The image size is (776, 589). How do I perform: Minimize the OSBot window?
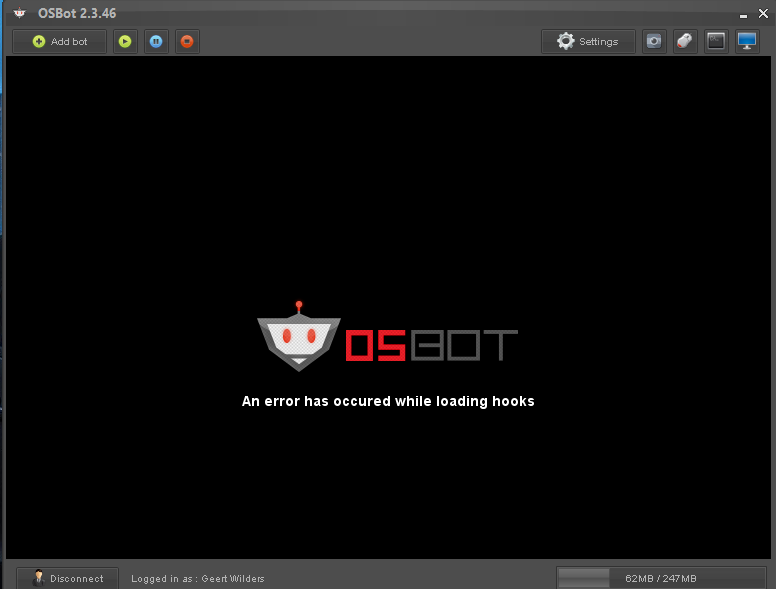click(743, 15)
